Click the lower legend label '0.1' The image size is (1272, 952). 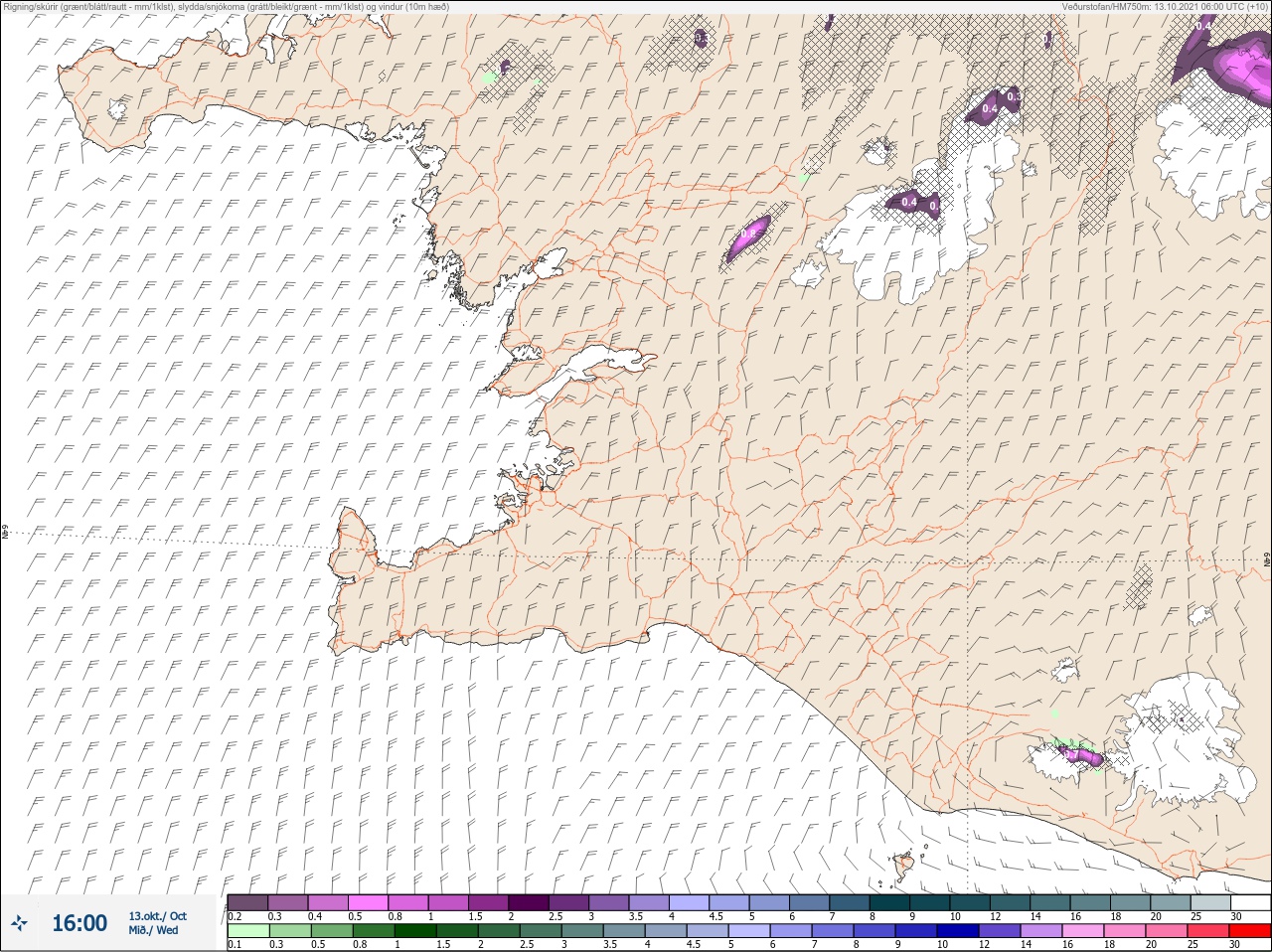click(235, 944)
